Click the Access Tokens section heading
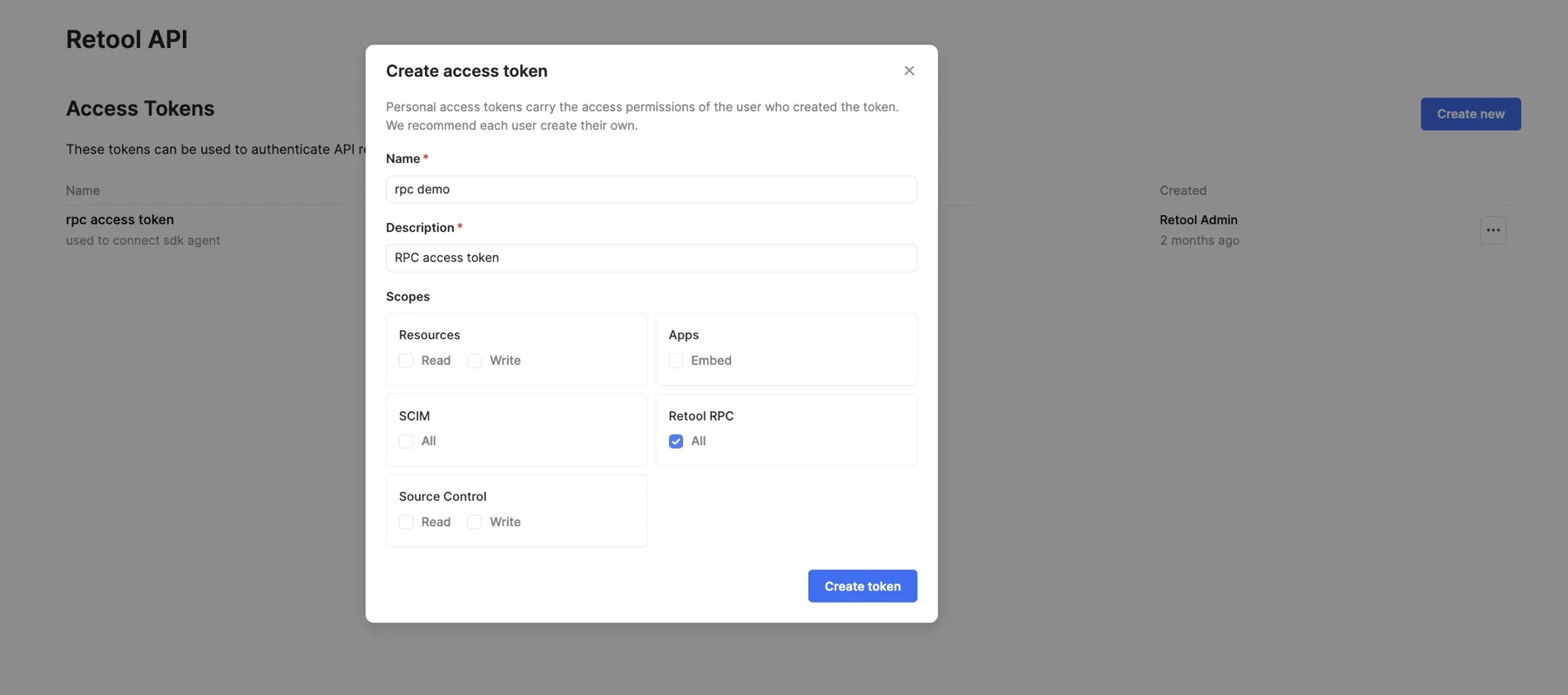Image resolution: width=1568 pixels, height=695 pixels. (140, 109)
